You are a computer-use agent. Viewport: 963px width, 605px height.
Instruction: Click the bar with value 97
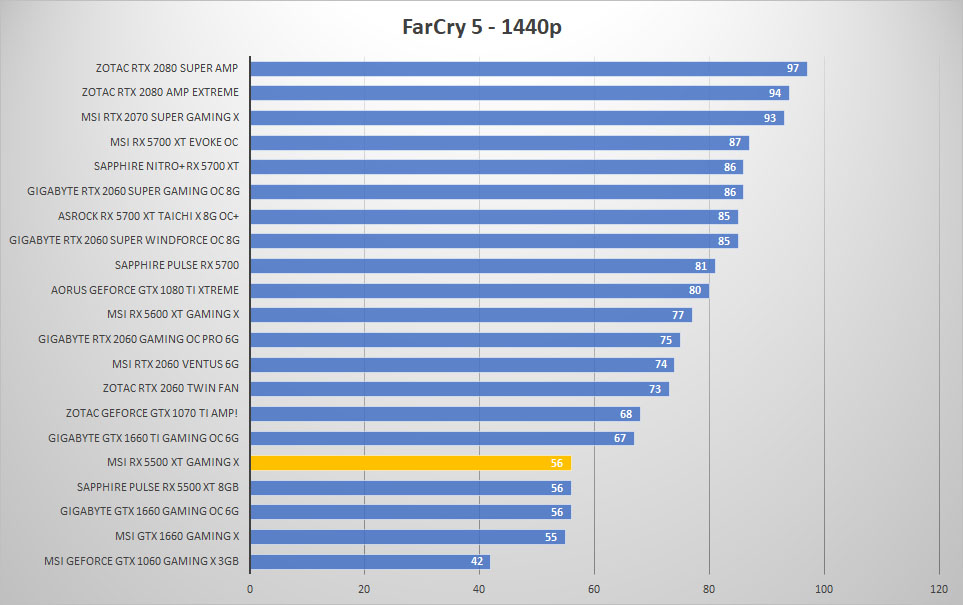click(x=529, y=69)
